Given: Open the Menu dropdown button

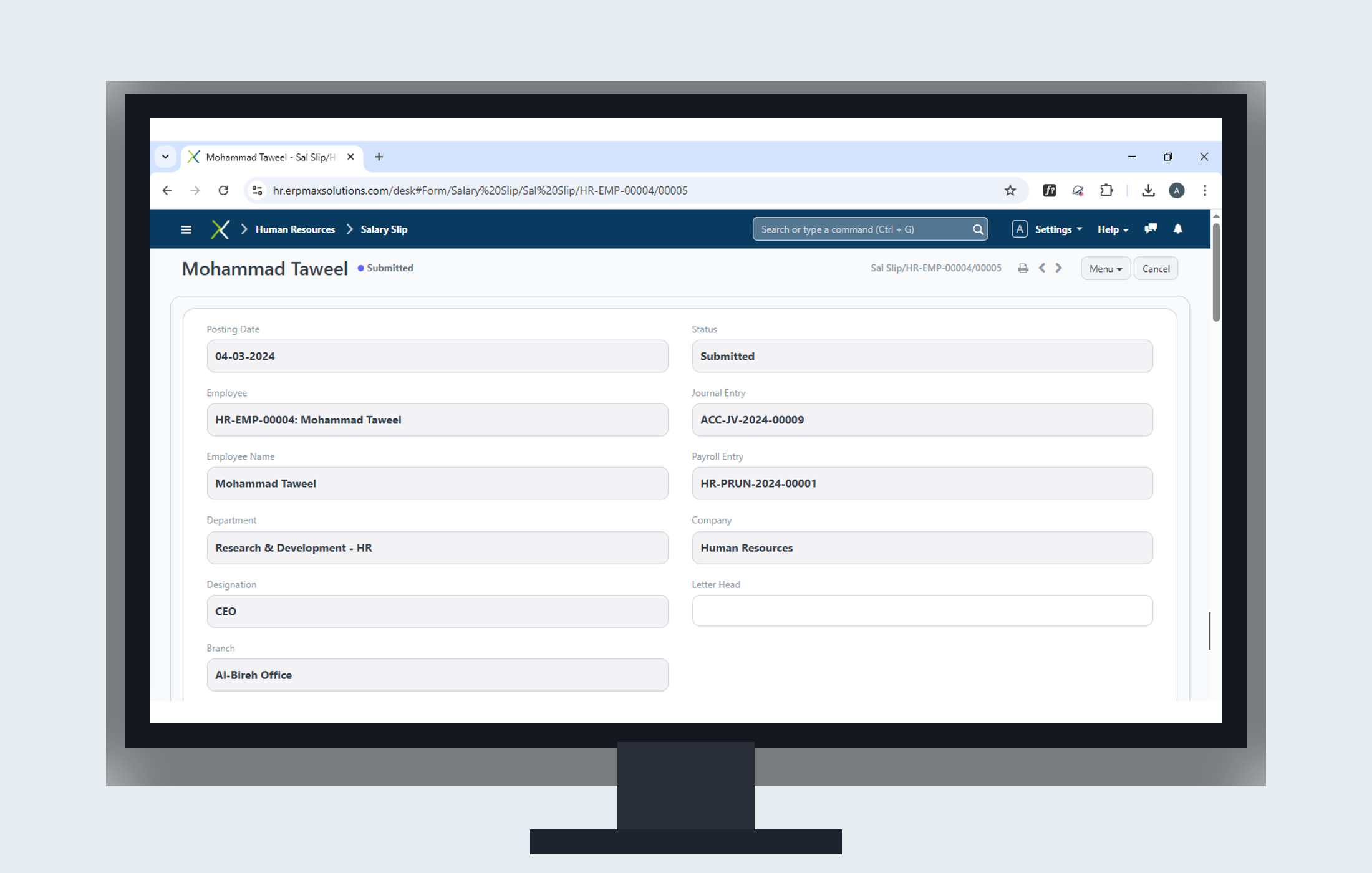Looking at the screenshot, I should pyautogui.click(x=1105, y=269).
